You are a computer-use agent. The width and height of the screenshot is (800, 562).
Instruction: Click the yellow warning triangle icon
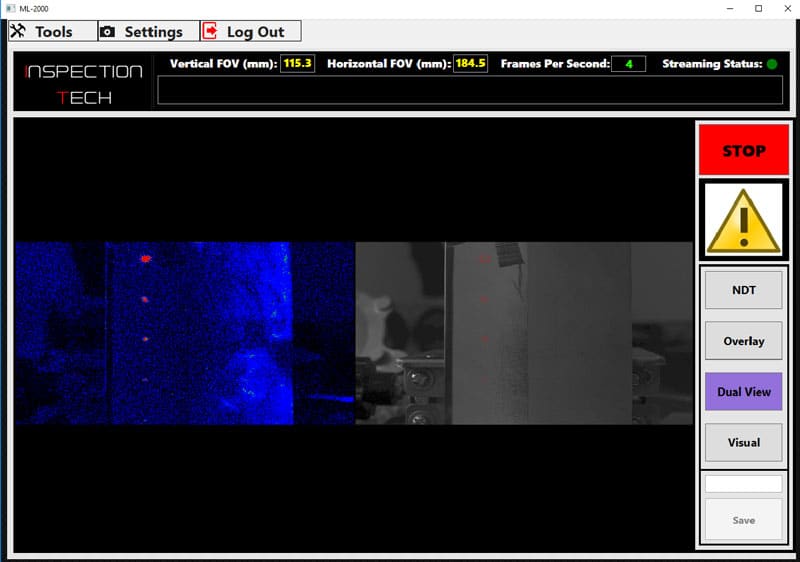pyautogui.click(x=743, y=220)
